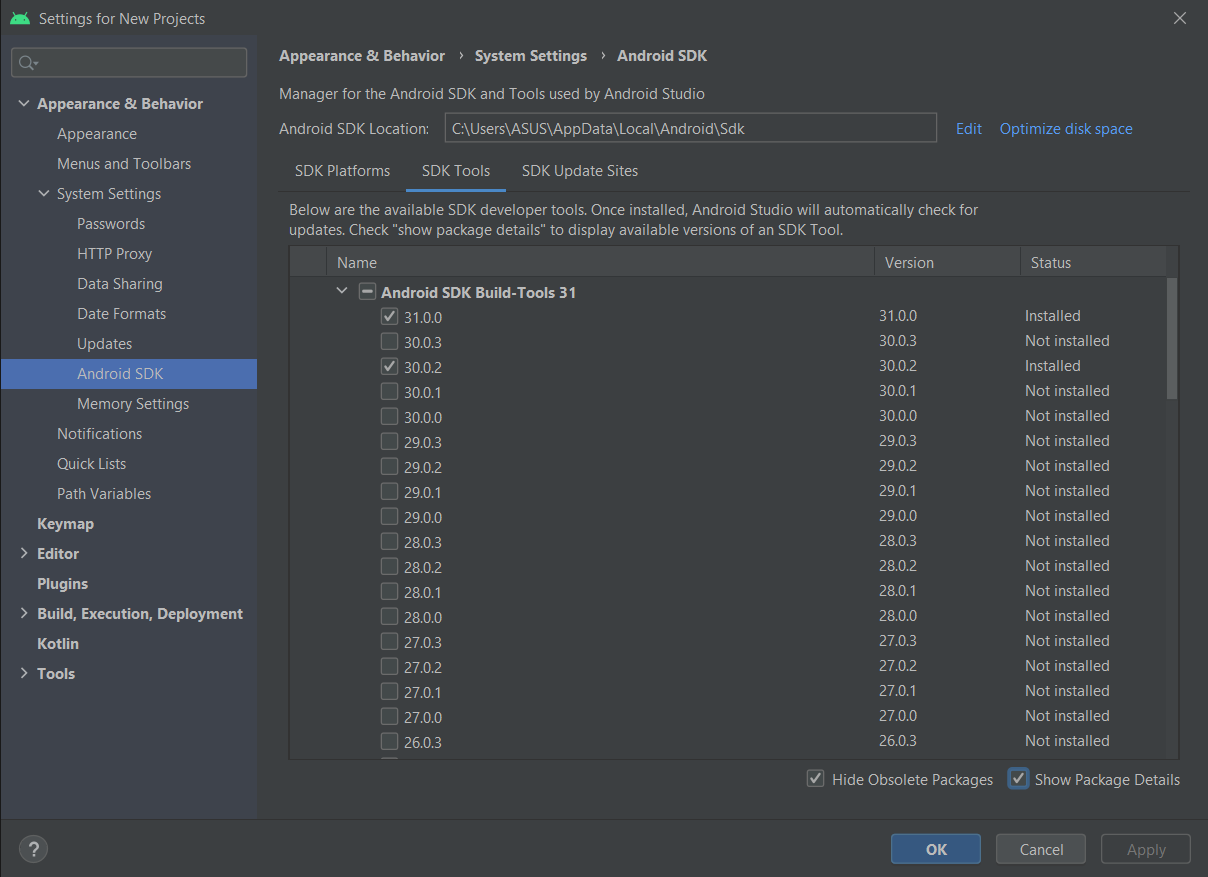Click the Android Studio logo in title bar
This screenshot has height=877, width=1208.
[x=19, y=18]
